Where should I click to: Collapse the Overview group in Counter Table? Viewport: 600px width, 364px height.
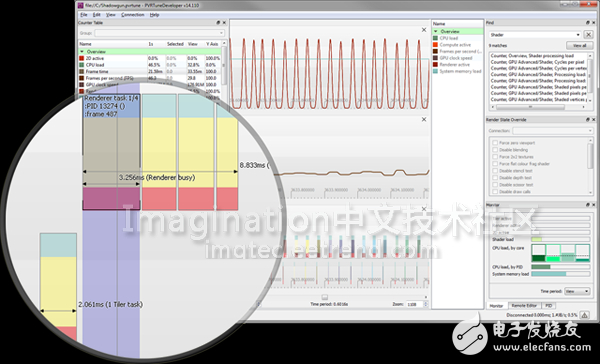pyautogui.click(x=82, y=52)
